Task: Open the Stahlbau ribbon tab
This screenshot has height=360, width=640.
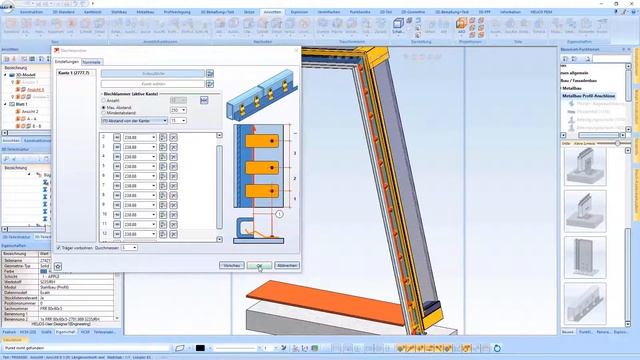Action: point(119,12)
